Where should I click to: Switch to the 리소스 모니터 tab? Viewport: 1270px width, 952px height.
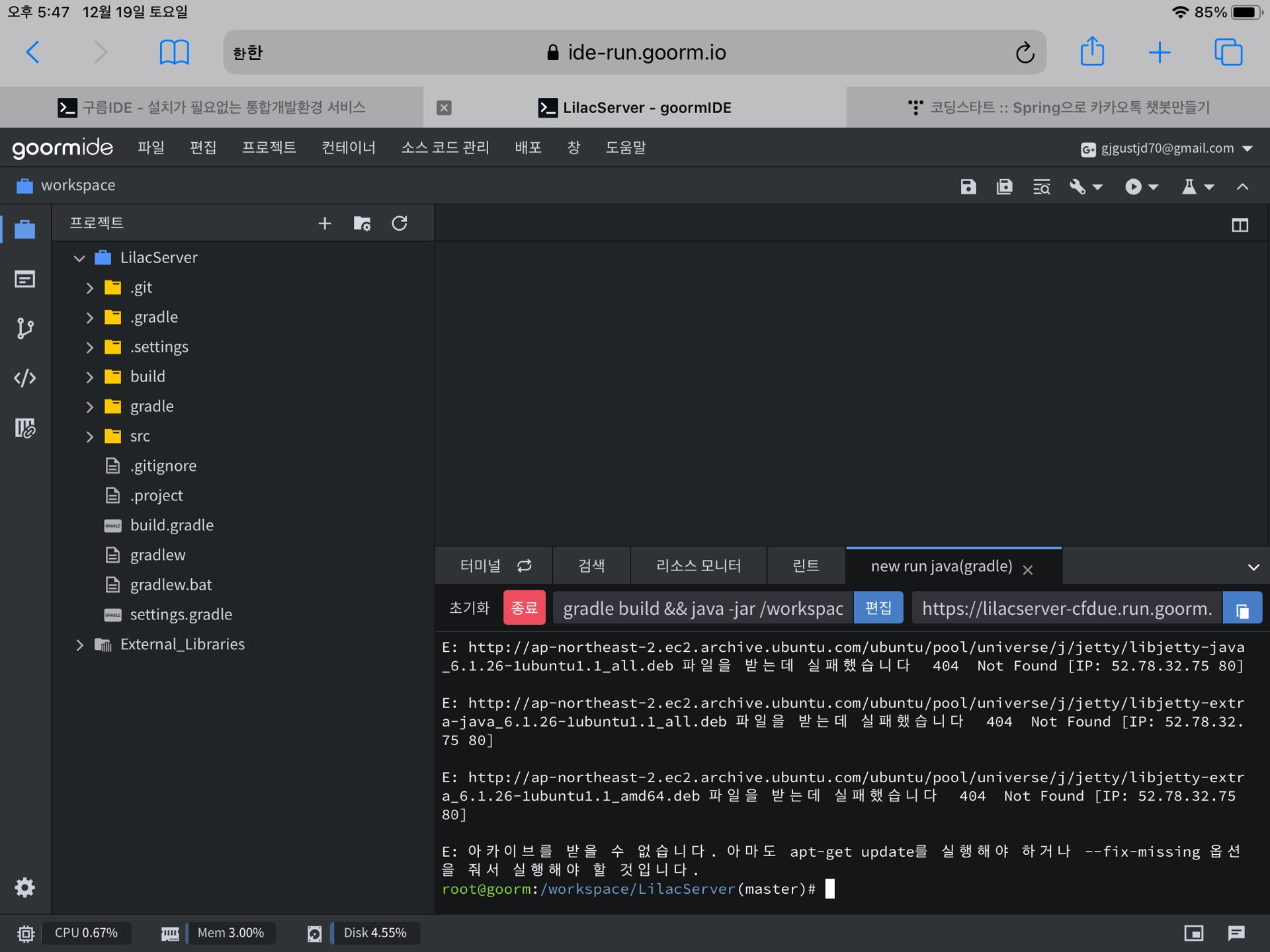pos(698,566)
